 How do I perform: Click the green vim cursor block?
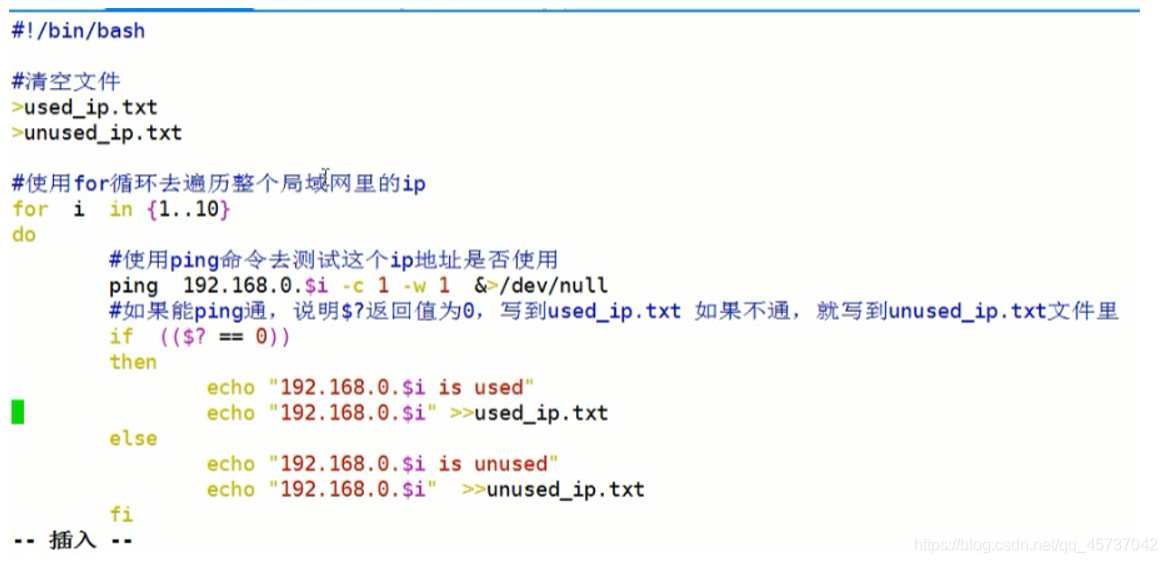[17, 412]
